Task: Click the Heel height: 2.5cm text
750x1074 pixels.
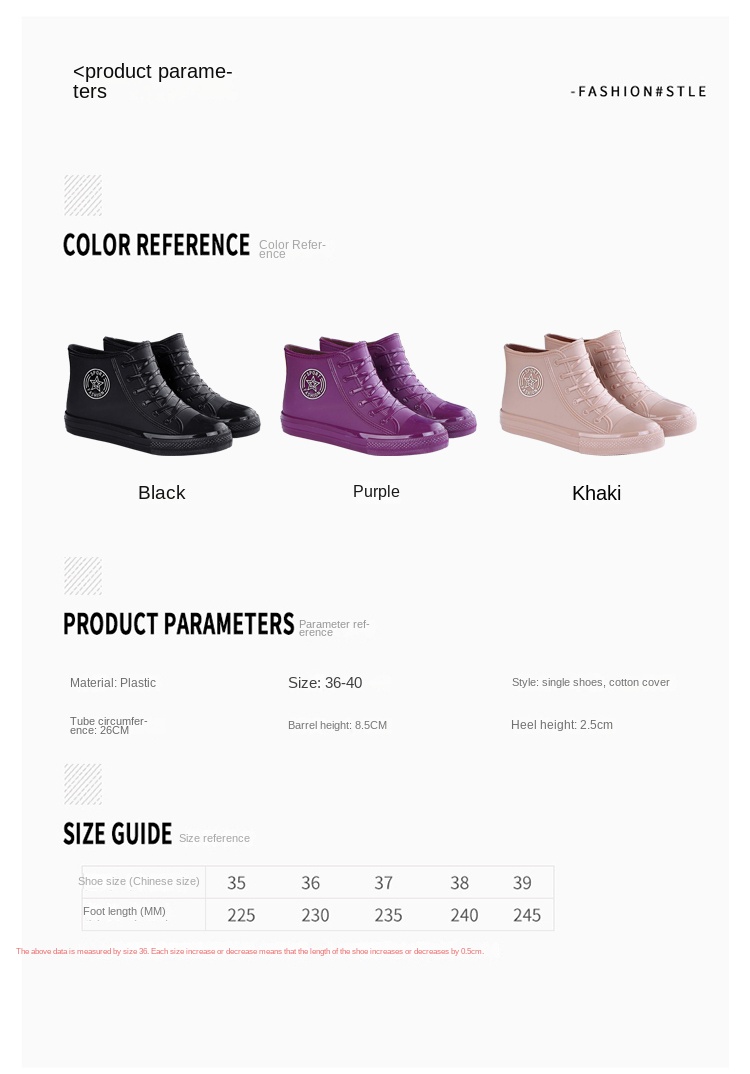Action: pyautogui.click(x=562, y=724)
